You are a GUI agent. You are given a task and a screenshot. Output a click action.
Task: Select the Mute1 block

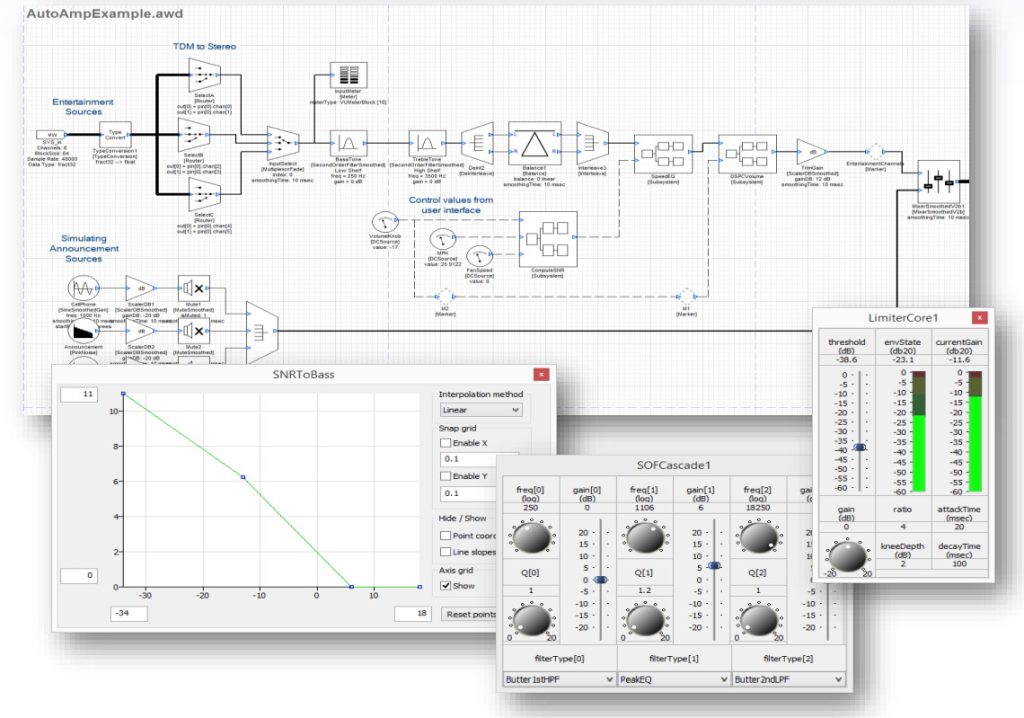(193, 288)
